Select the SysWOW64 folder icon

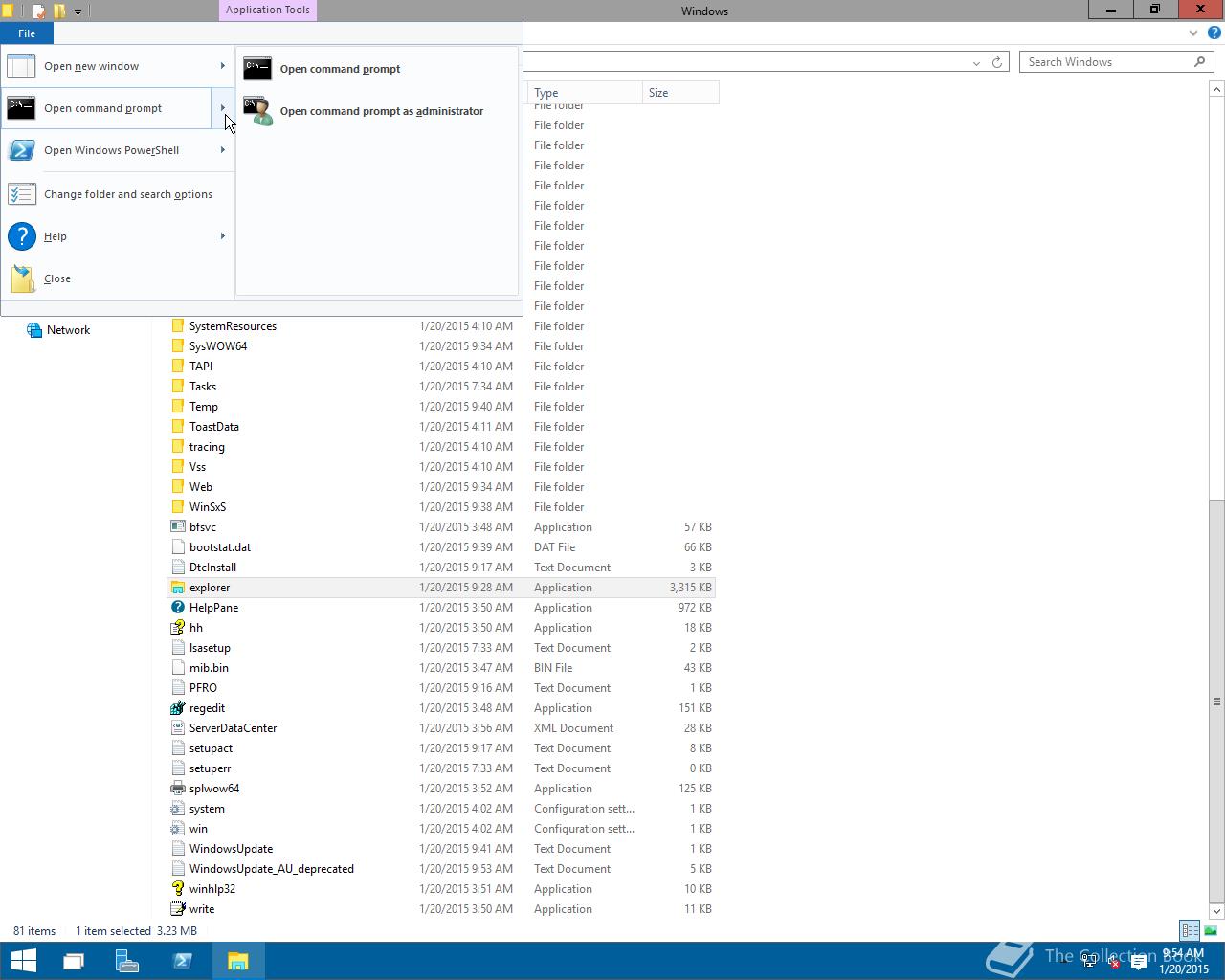(177, 346)
